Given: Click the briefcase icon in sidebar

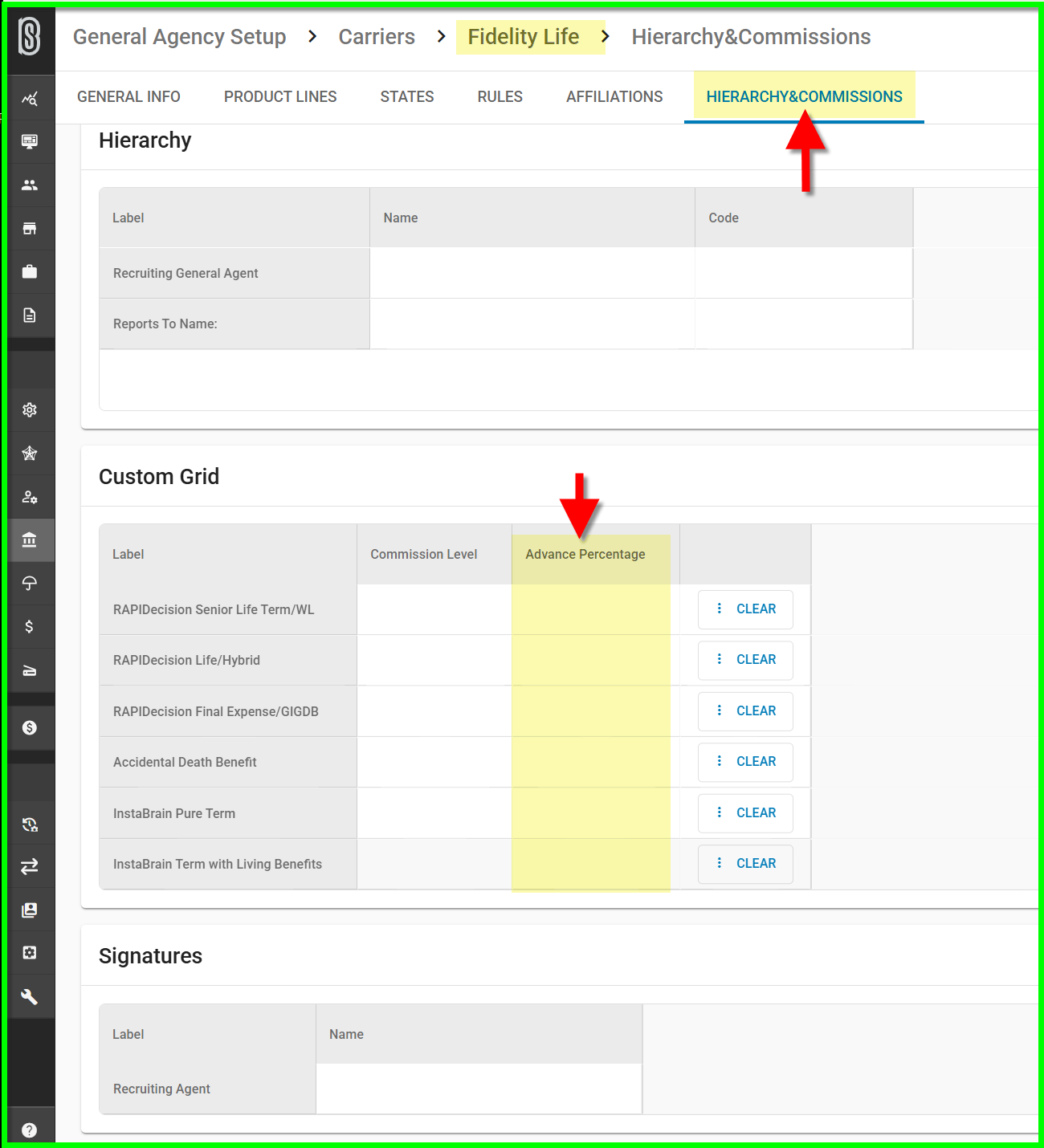Looking at the screenshot, I should coord(30,271).
